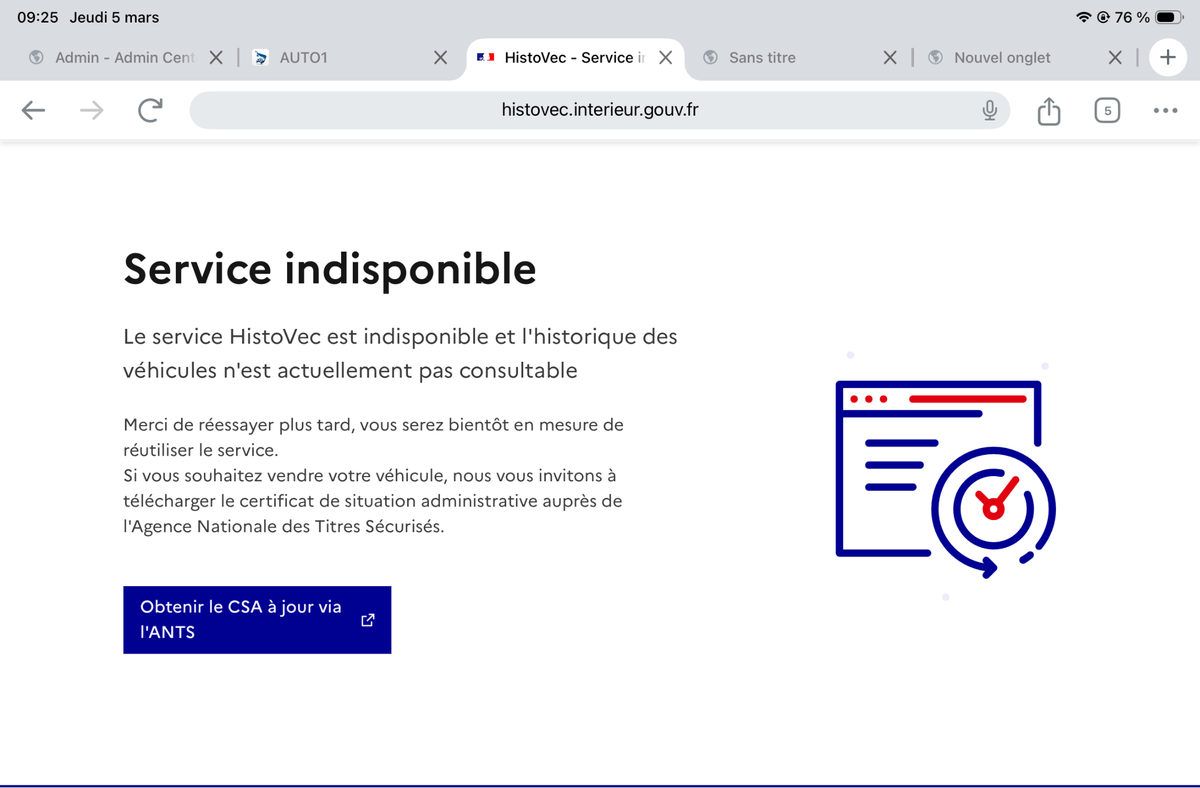The height and width of the screenshot is (788, 1200).
Task: Add a new tab with plus button
Action: (1167, 57)
